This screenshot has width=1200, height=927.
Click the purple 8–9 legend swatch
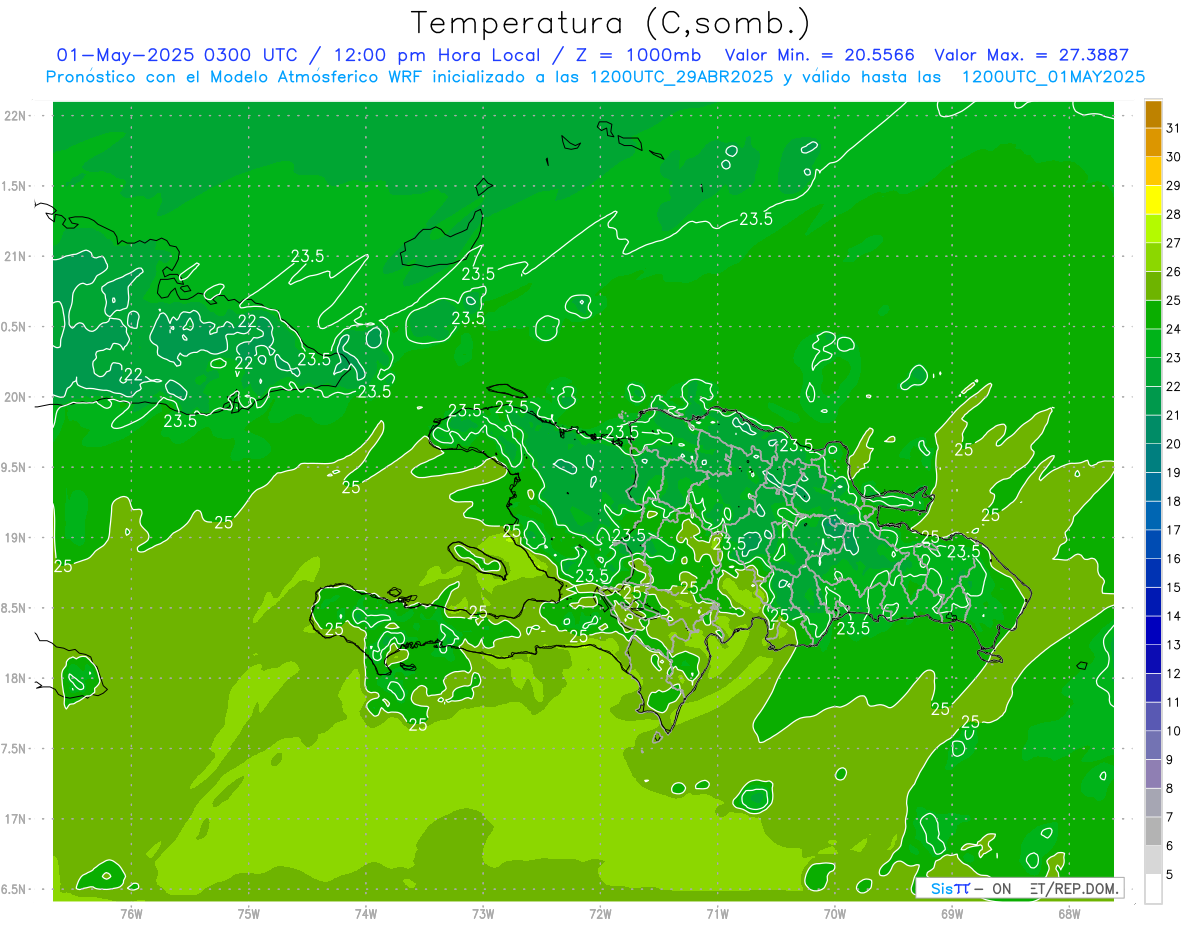1153,774
